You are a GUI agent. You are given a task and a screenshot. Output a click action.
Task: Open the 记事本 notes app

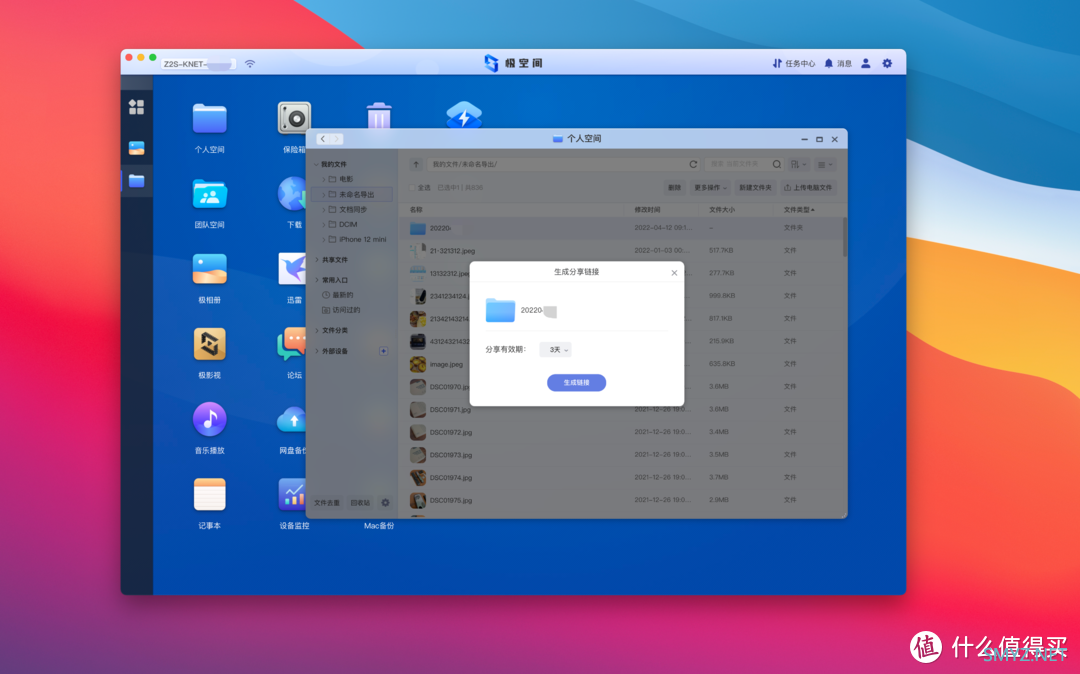point(209,494)
